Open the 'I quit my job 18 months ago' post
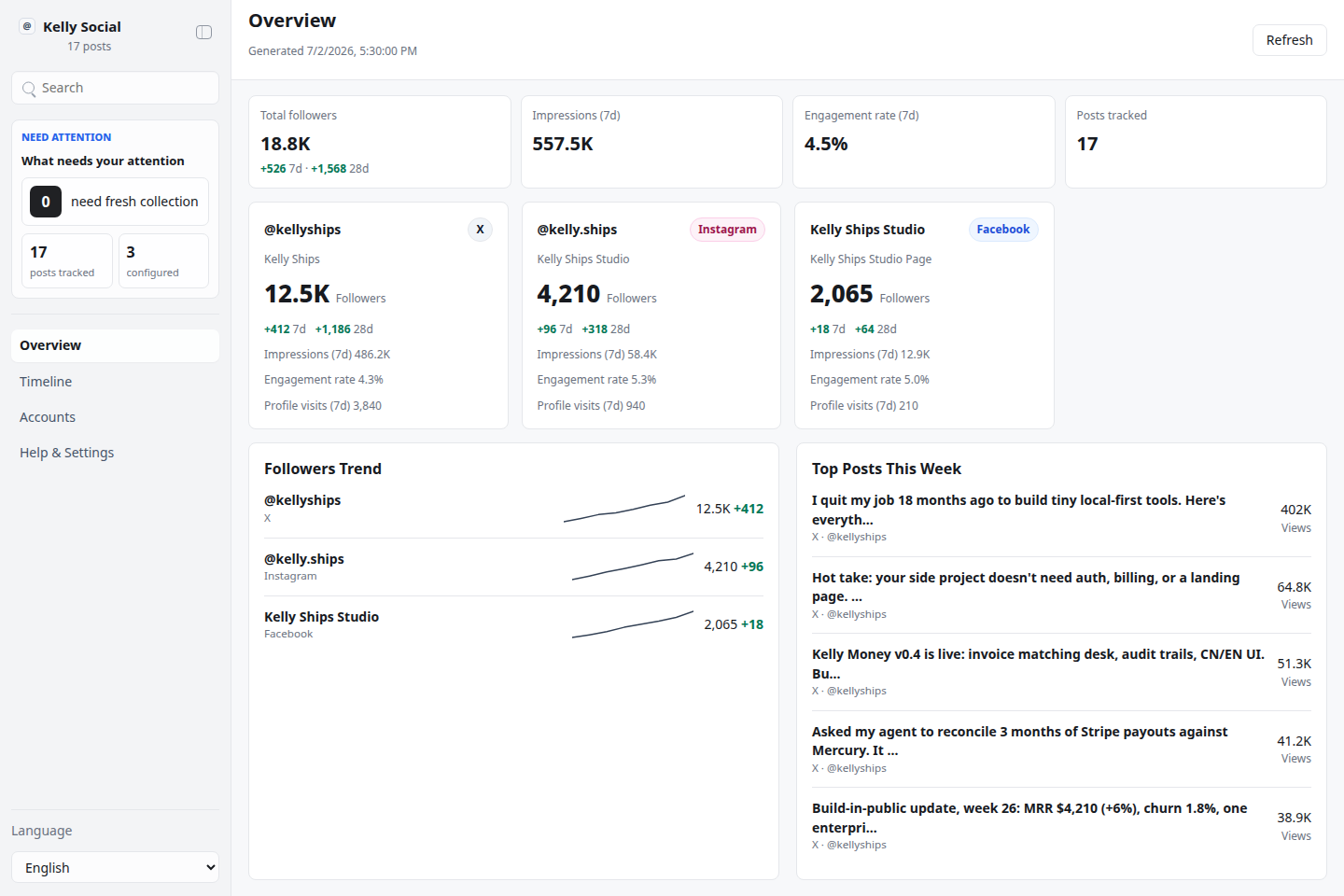The image size is (1344, 896). tap(1061, 518)
